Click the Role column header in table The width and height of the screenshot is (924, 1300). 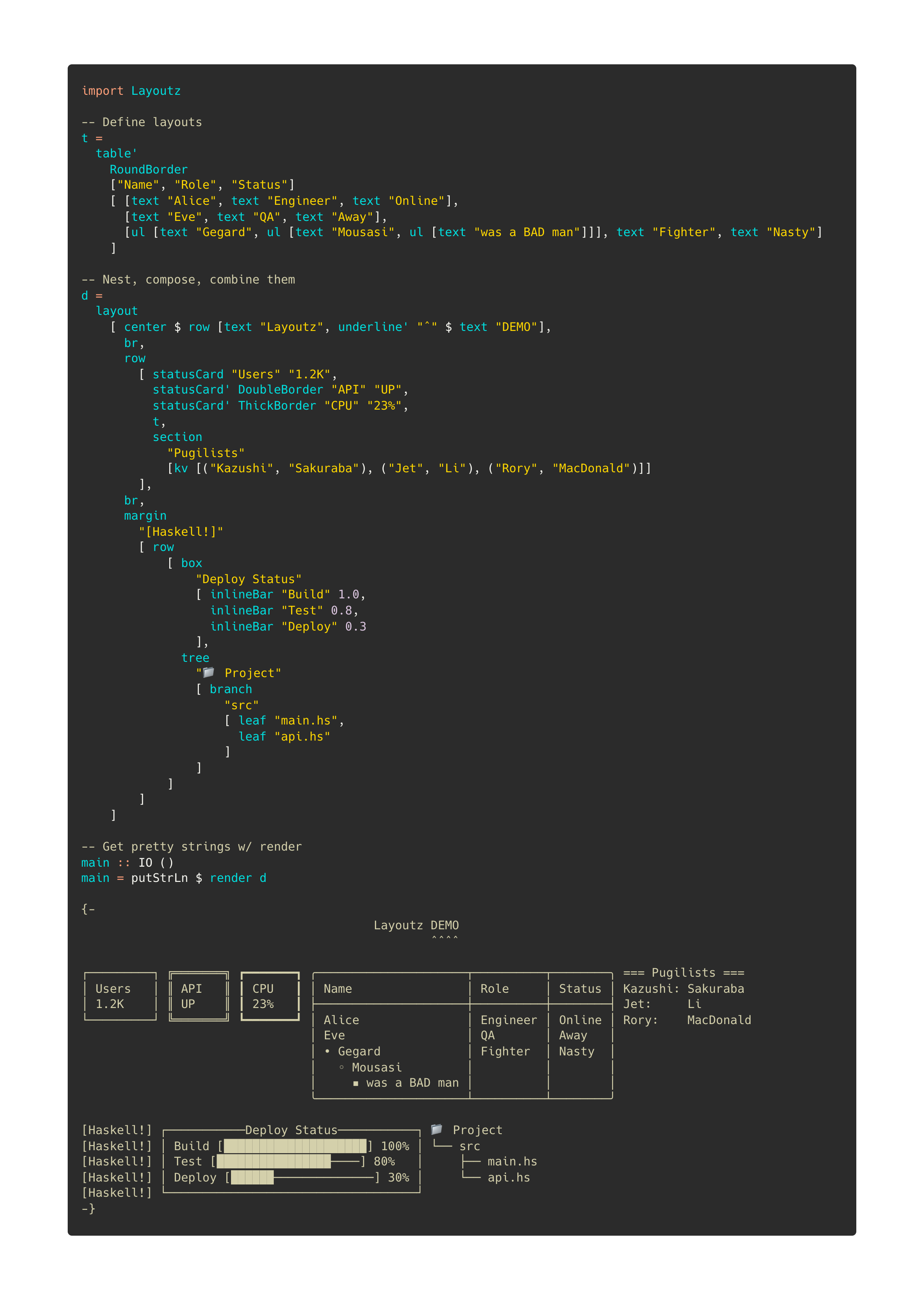pyautogui.click(x=494, y=989)
